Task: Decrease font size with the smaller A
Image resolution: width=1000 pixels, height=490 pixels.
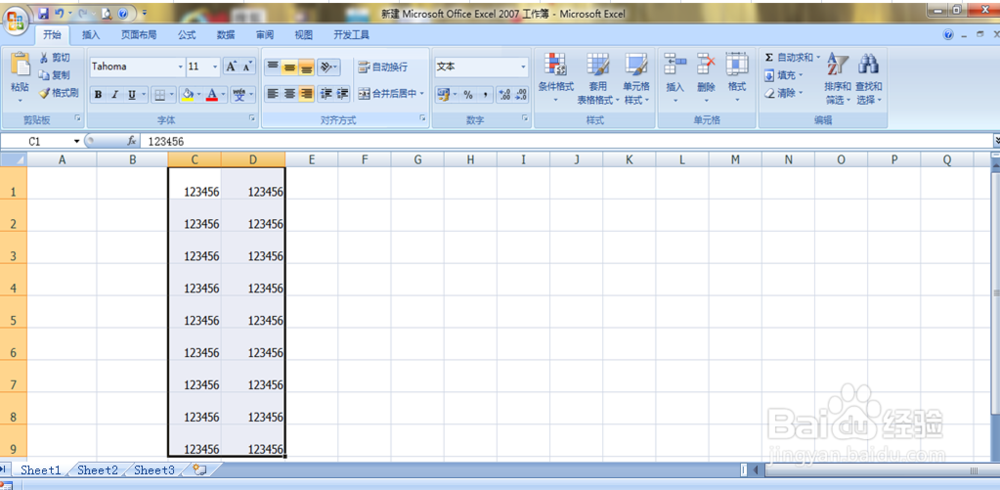Action: [247, 66]
